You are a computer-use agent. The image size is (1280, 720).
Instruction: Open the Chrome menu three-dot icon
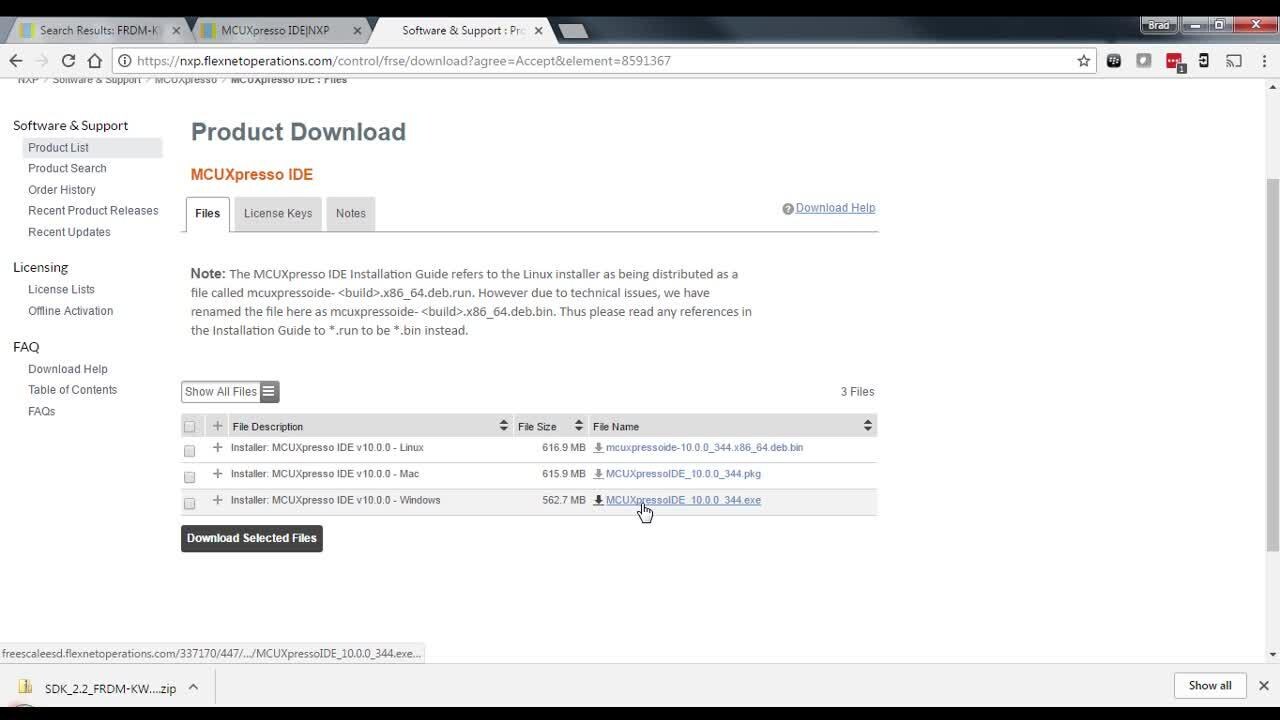coord(1262,61)
